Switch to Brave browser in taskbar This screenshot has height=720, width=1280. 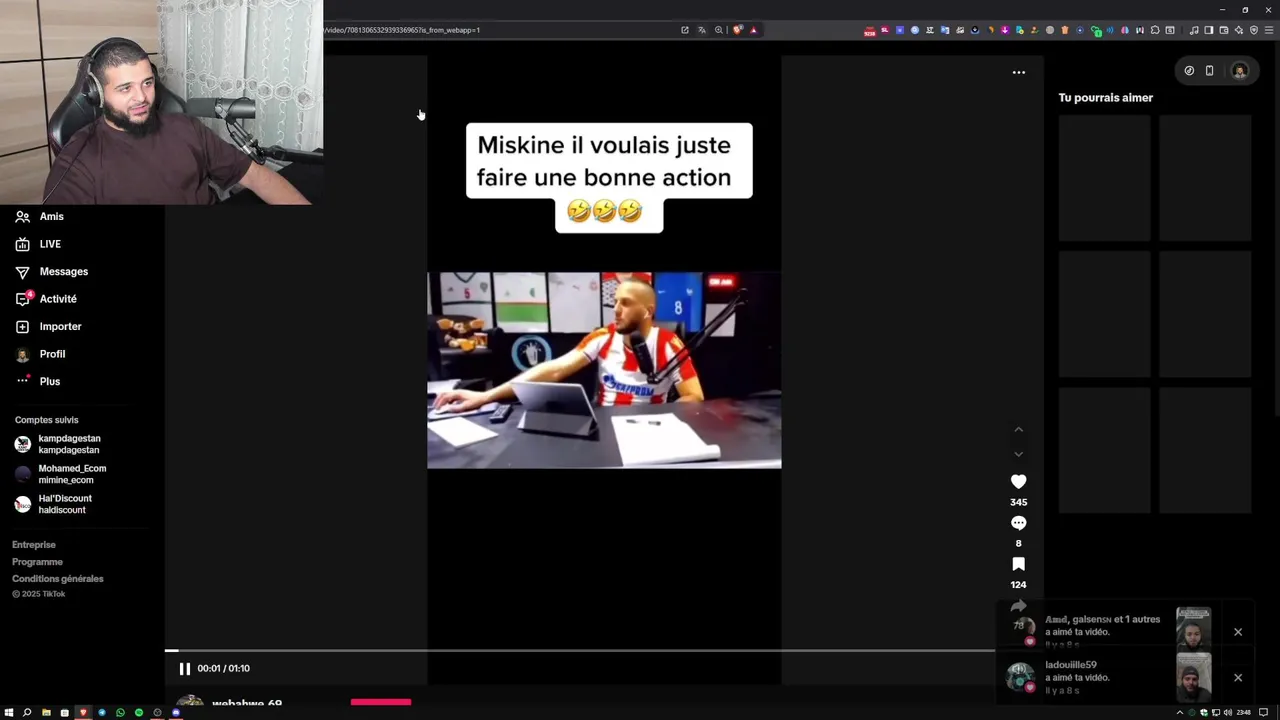pos(83,712)
